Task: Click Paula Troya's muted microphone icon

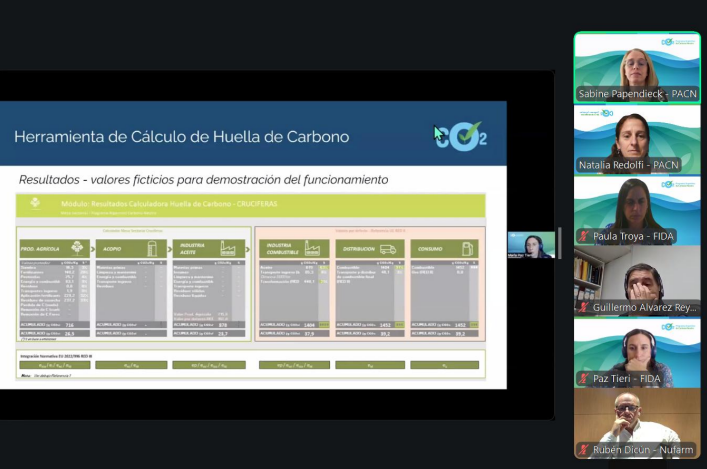Action: (582, 237)
